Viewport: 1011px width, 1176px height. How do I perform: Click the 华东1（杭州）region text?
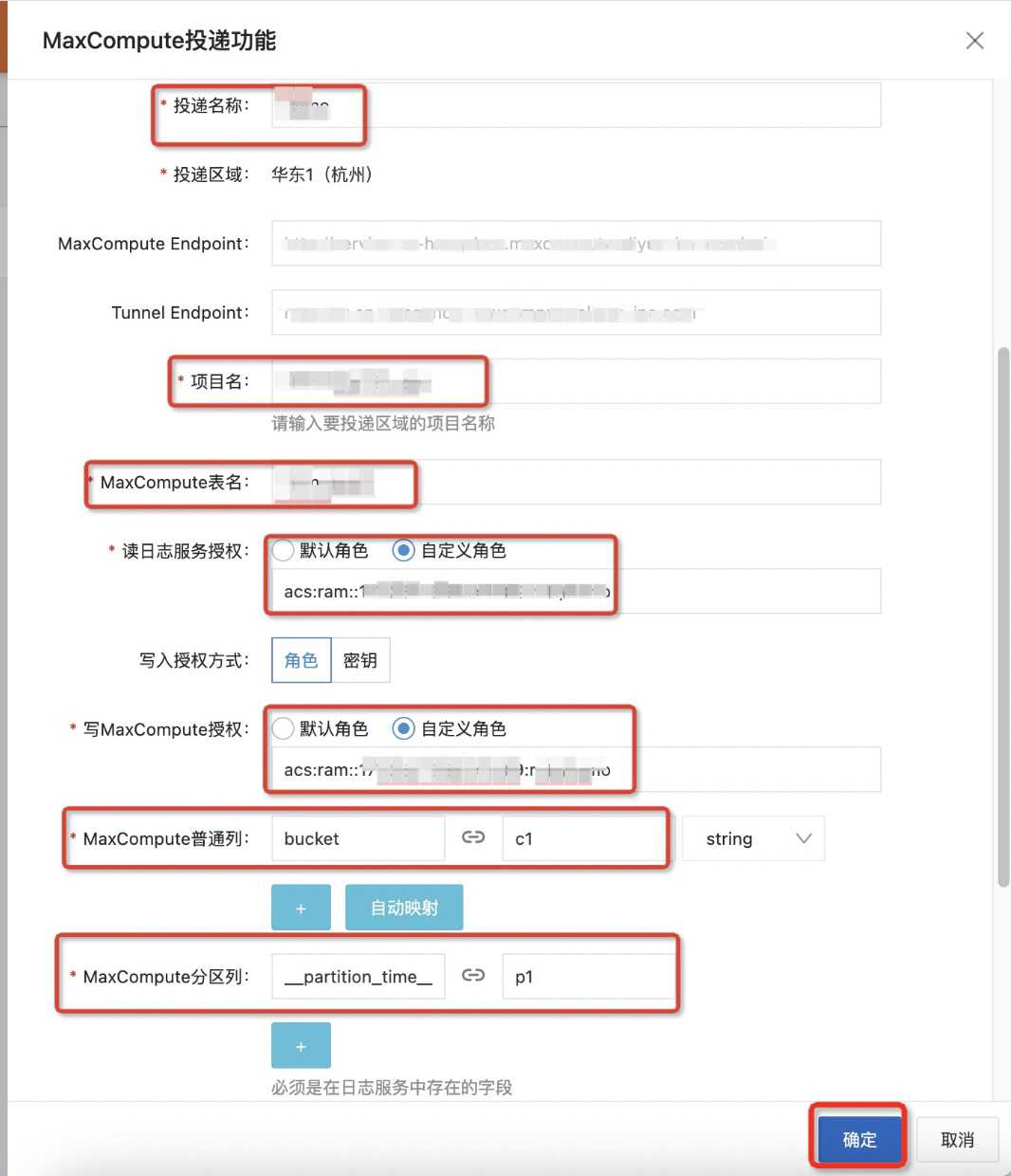tap(322, 175)
